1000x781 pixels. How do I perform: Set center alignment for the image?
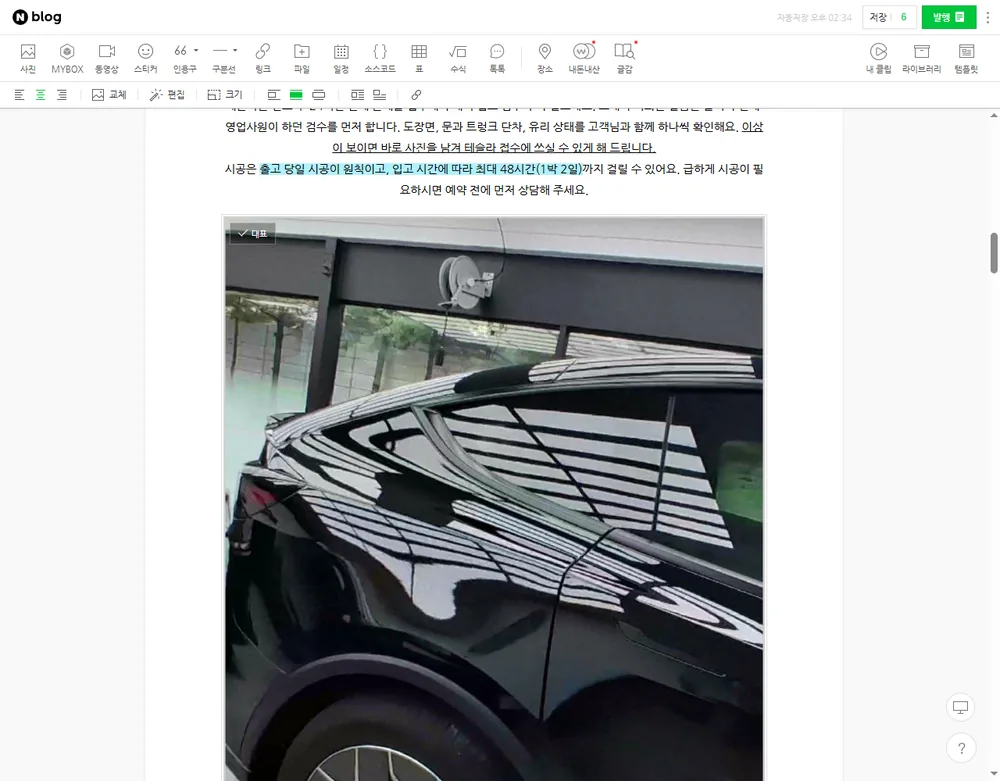tap(41, 95)
